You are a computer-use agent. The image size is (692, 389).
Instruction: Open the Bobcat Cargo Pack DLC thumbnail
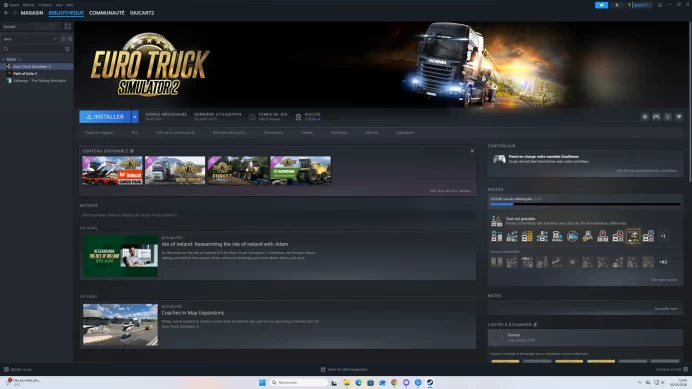(x=113, y=170)
